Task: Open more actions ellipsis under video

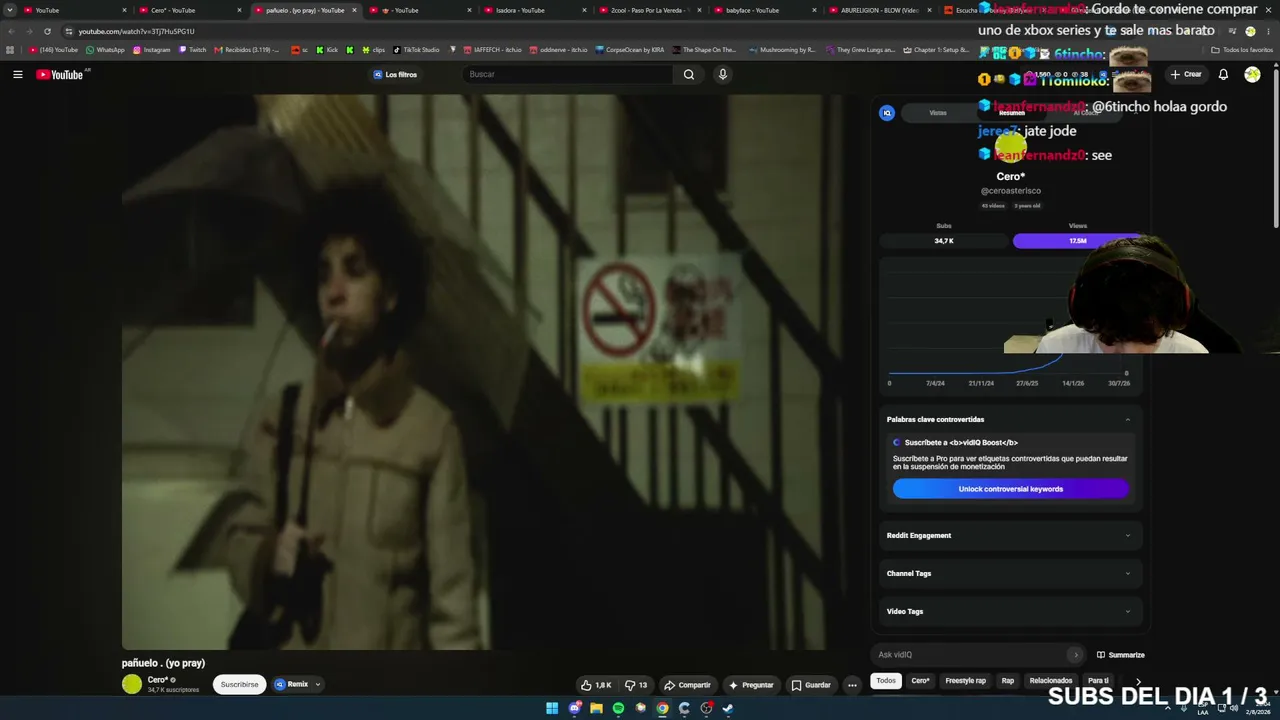Action: 852,685
